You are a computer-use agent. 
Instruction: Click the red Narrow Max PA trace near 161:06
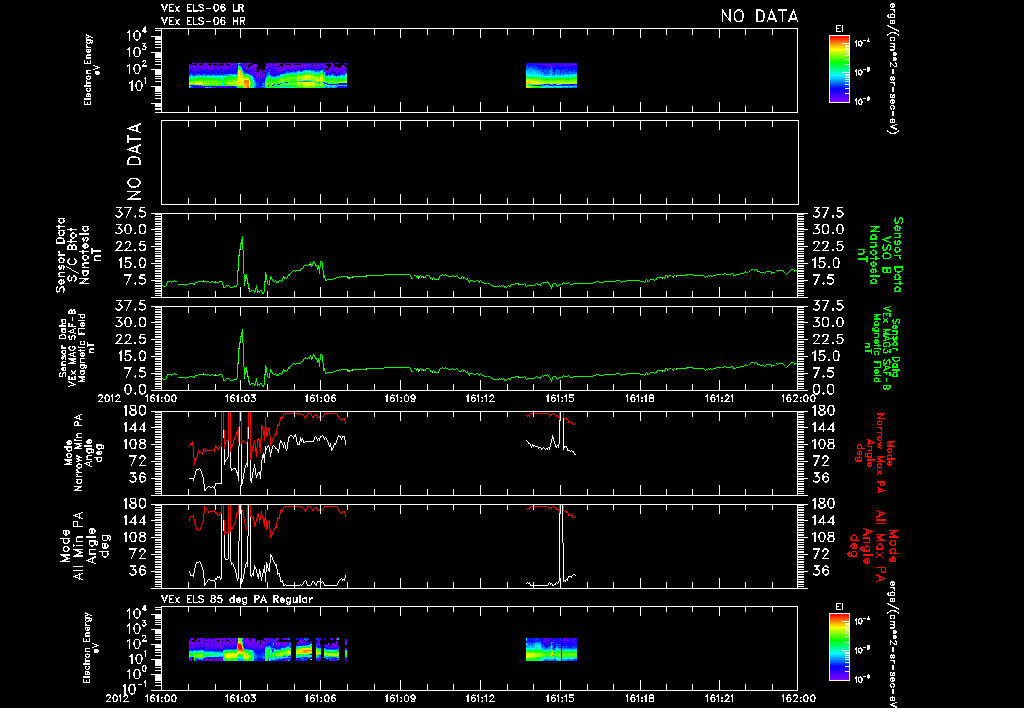320,415
